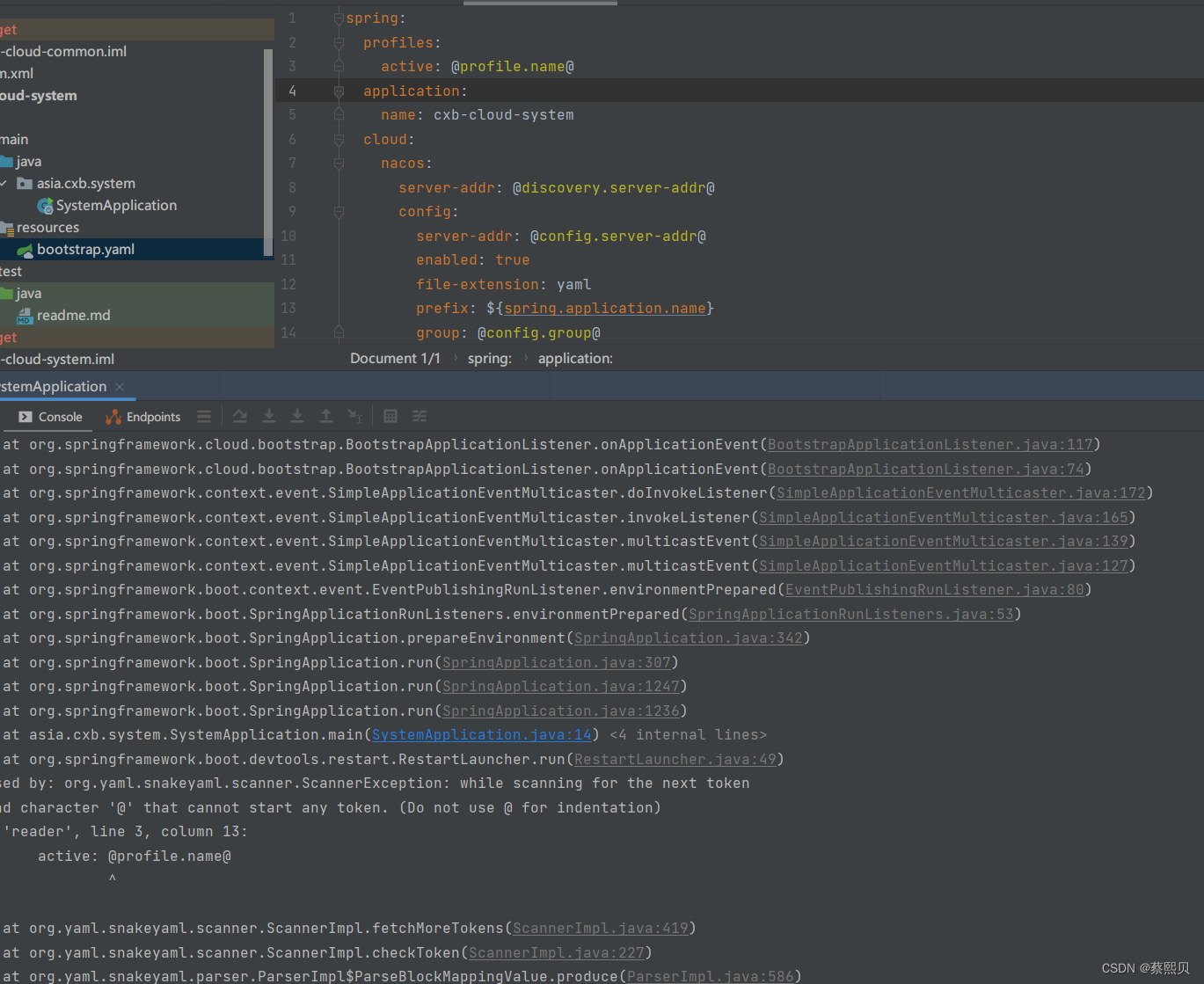
Task: Switch to the Console tab
Action: (x=50, y=417)
